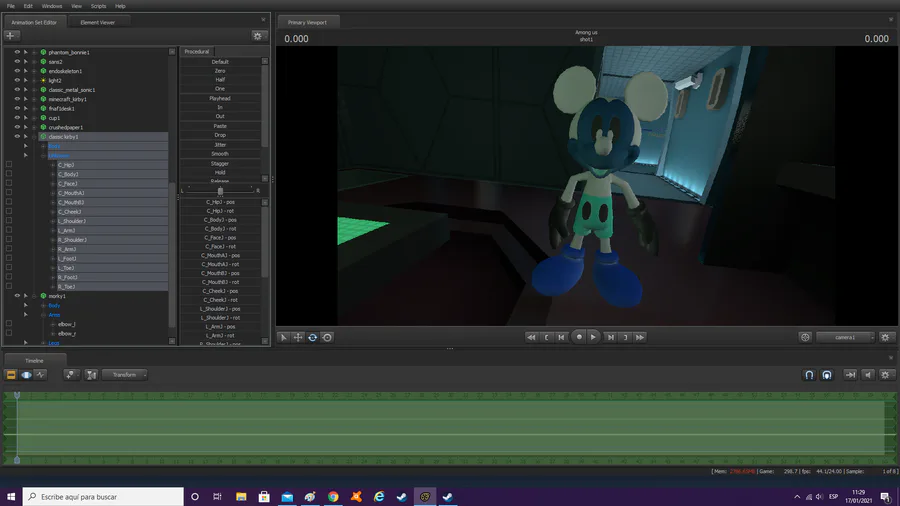Tick the checkbox beside C_HipJ
Image resolution: width=900 pixels, height=506 pixels.
click(9, 165)
